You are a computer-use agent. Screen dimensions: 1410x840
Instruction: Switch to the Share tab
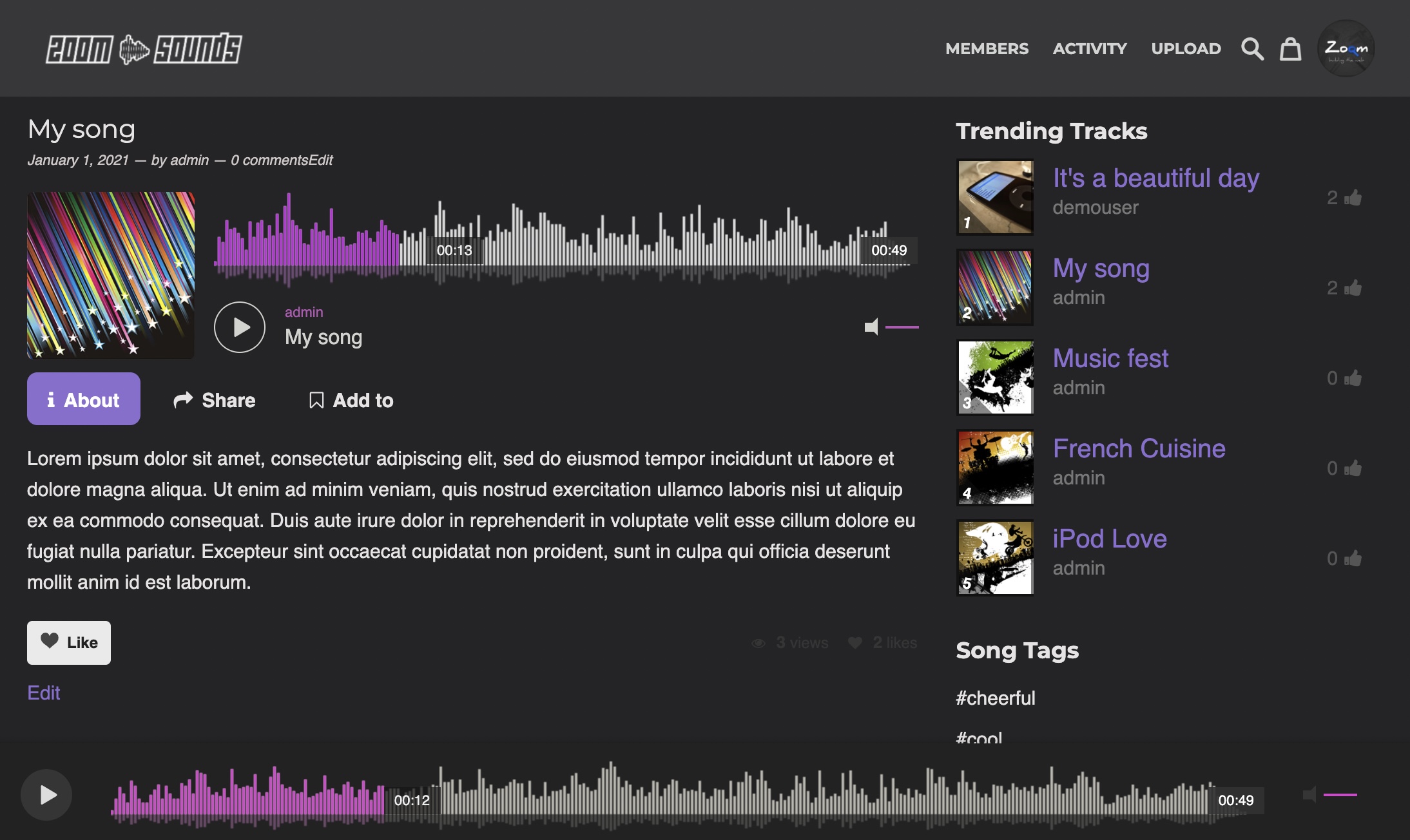coord(215,400)
